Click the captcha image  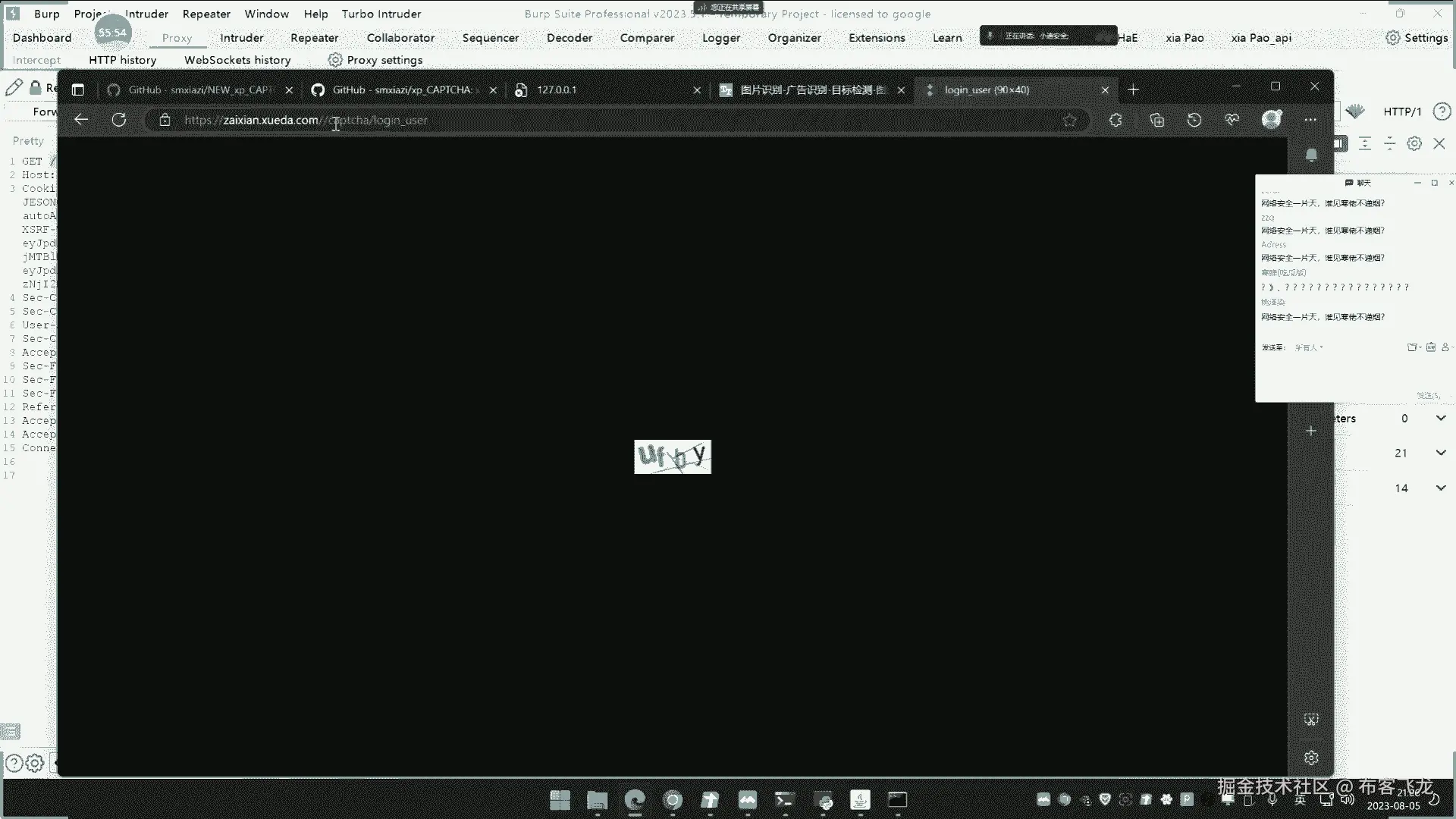[673, 457]
